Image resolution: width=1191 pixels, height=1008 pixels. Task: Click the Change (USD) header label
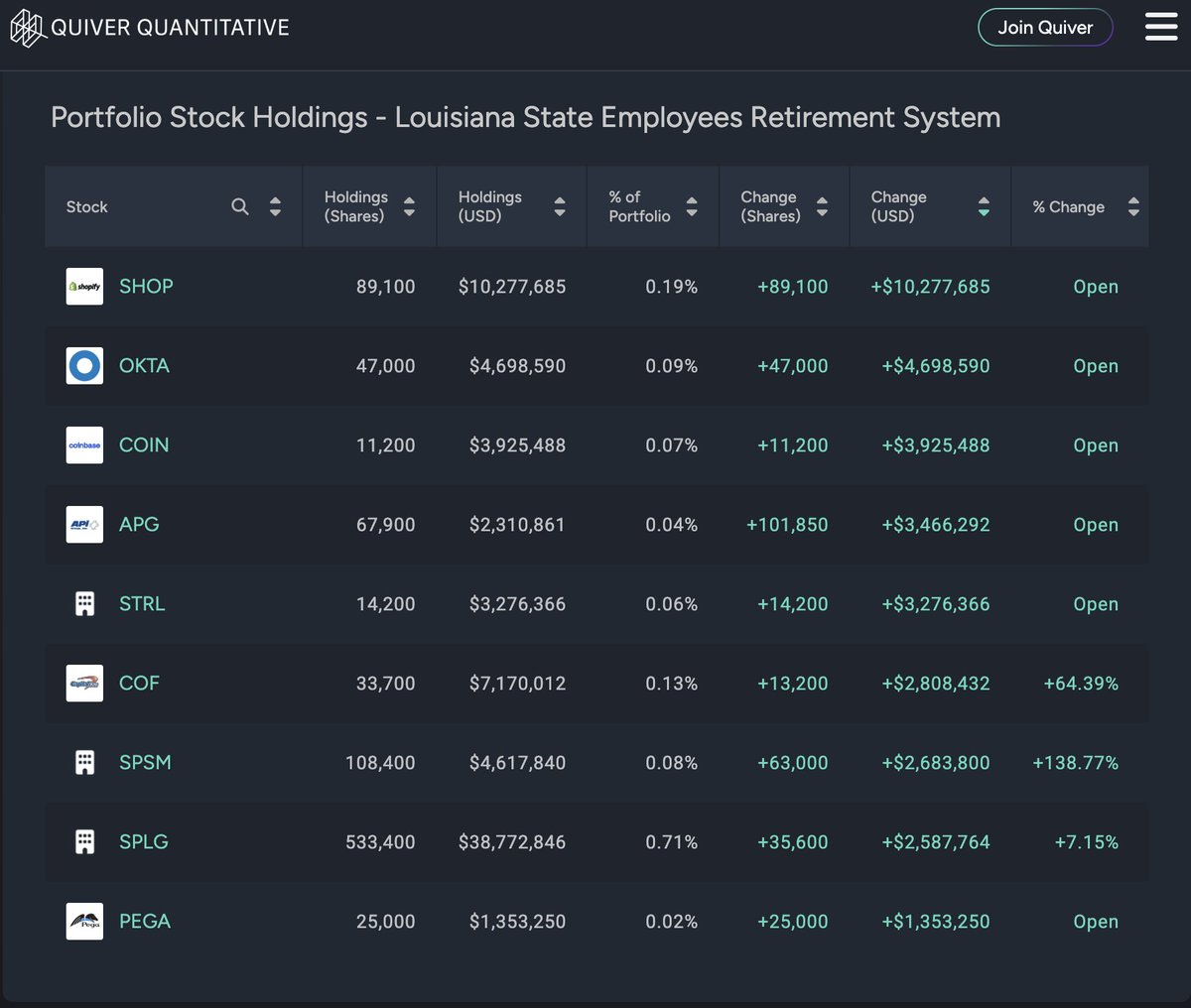(x=898, y=206)
